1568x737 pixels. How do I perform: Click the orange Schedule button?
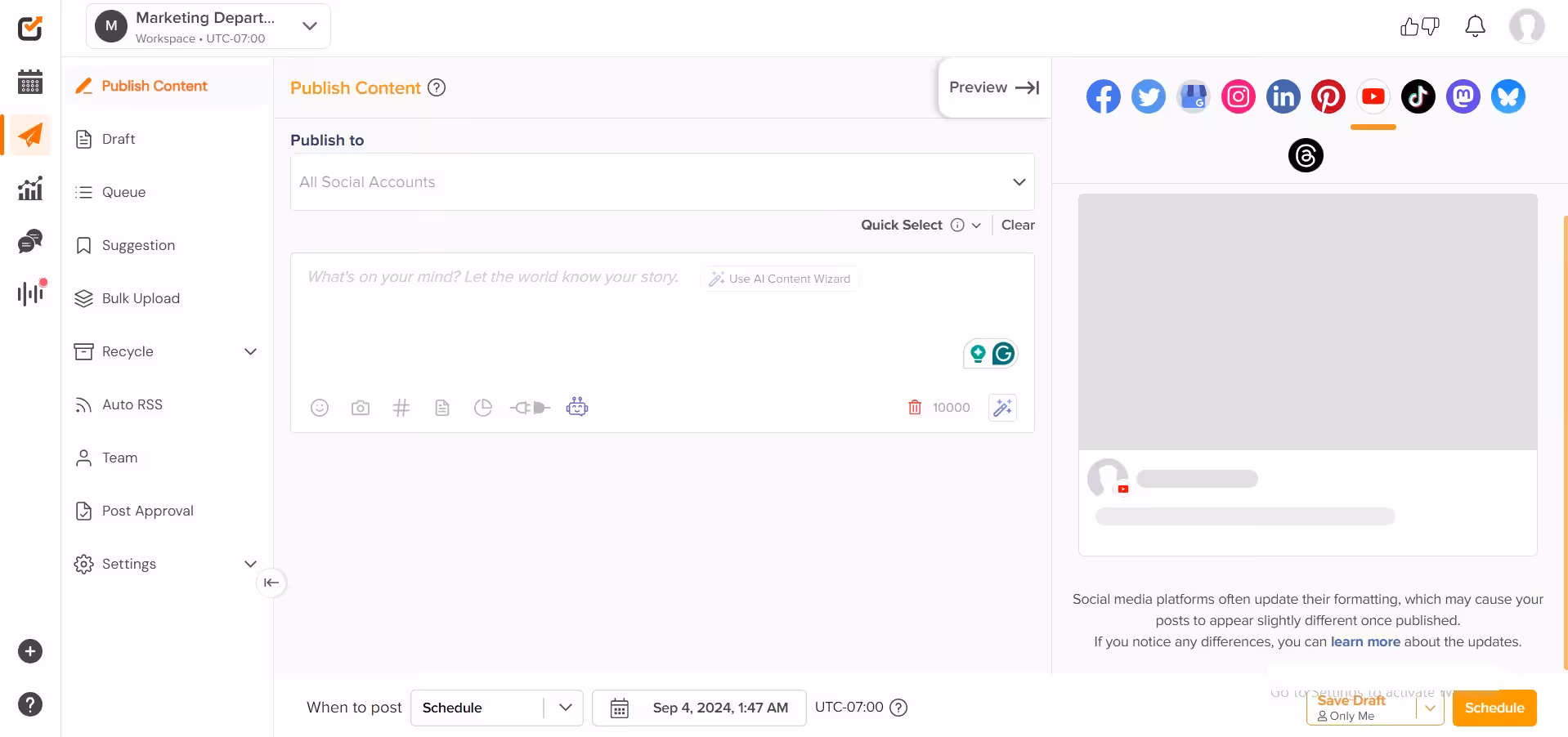pyautogui.click(x=1494, y=708)
